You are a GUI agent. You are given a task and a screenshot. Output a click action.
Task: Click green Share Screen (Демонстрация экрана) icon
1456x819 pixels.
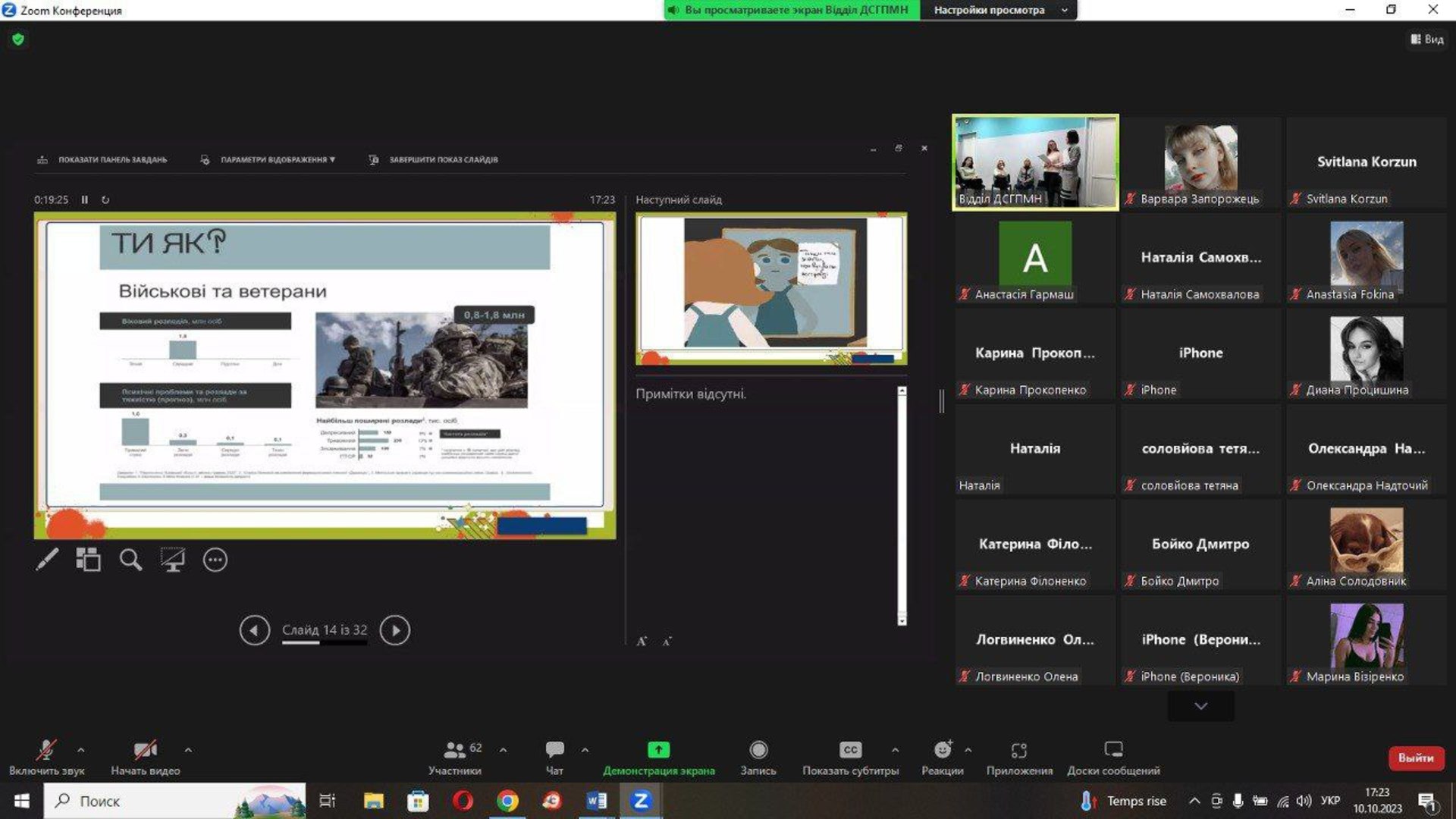(x=658, y=750)
